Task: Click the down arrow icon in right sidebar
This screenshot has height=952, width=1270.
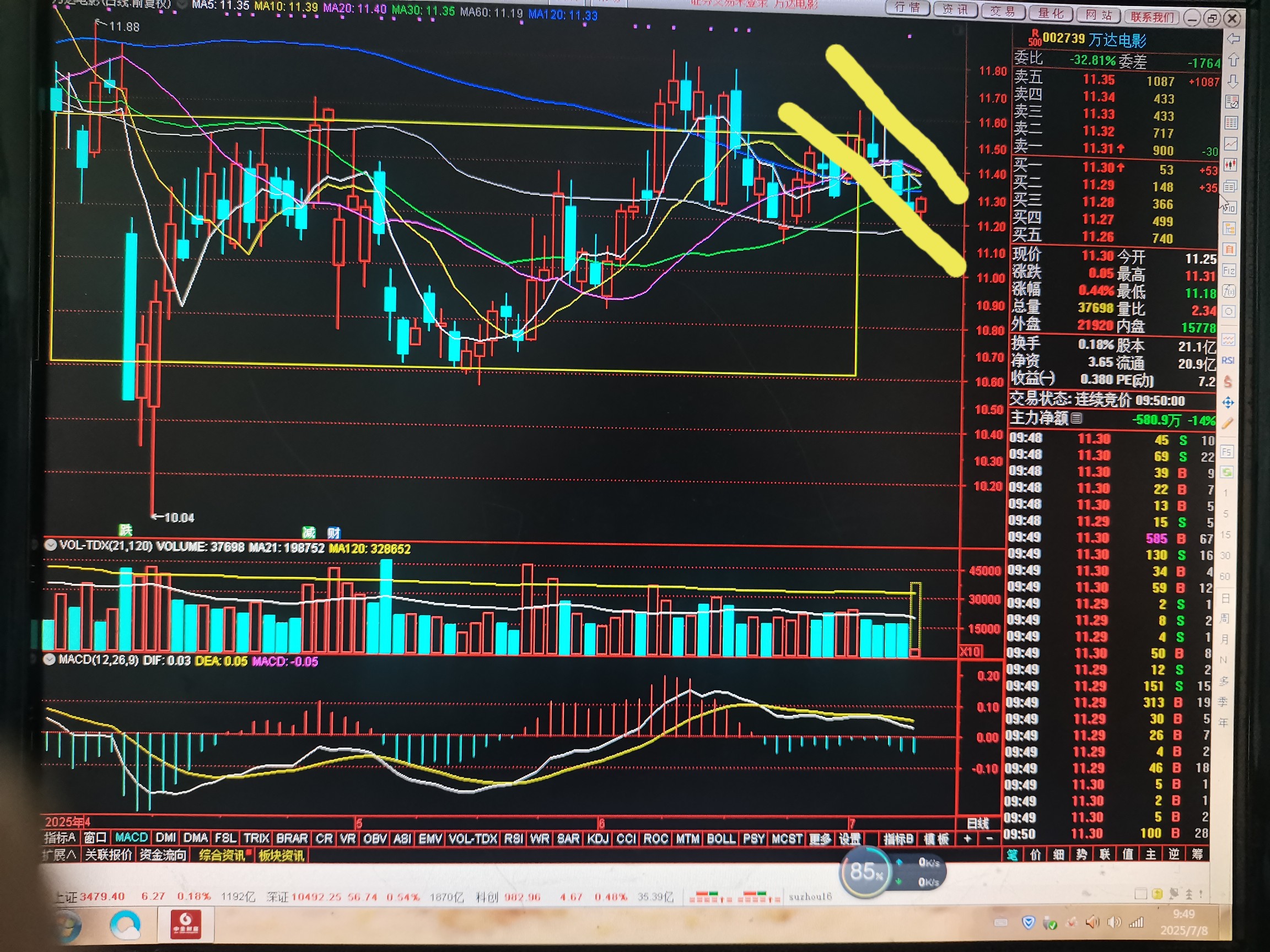Action: pos(1233,81)
